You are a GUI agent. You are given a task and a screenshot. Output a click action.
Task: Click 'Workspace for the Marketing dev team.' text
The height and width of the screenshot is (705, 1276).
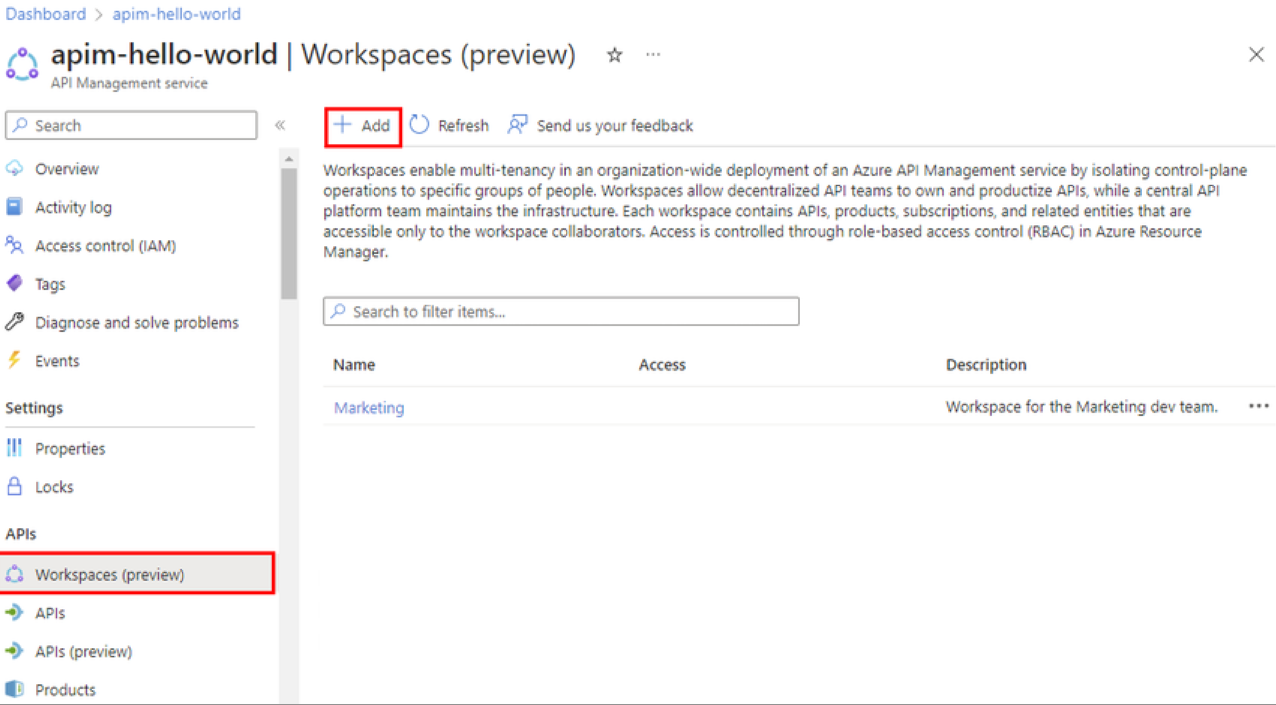point(1082,407)
